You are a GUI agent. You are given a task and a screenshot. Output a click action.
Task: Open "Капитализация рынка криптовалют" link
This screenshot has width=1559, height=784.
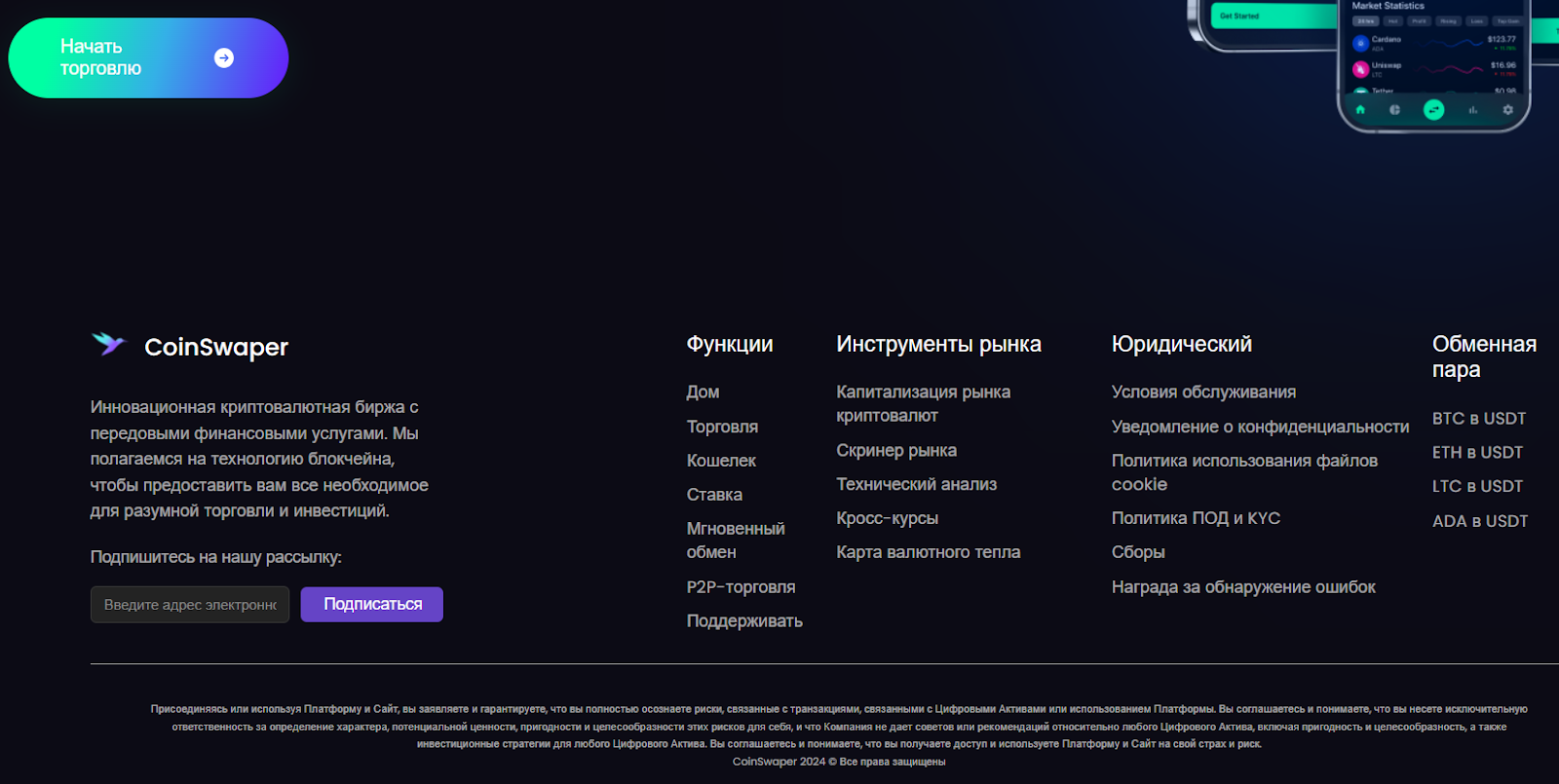point(923,404)
